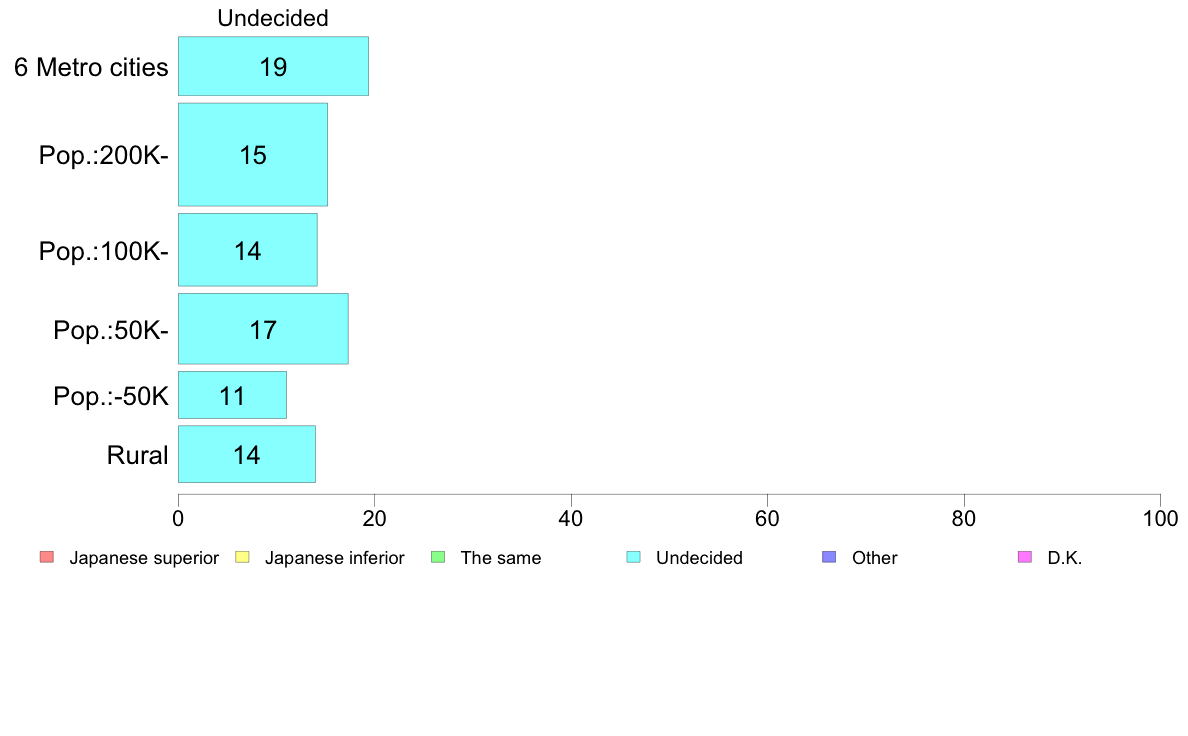Click the 6 Metro cities axis label
1188x736 pixels.
[x=91, y=67]
